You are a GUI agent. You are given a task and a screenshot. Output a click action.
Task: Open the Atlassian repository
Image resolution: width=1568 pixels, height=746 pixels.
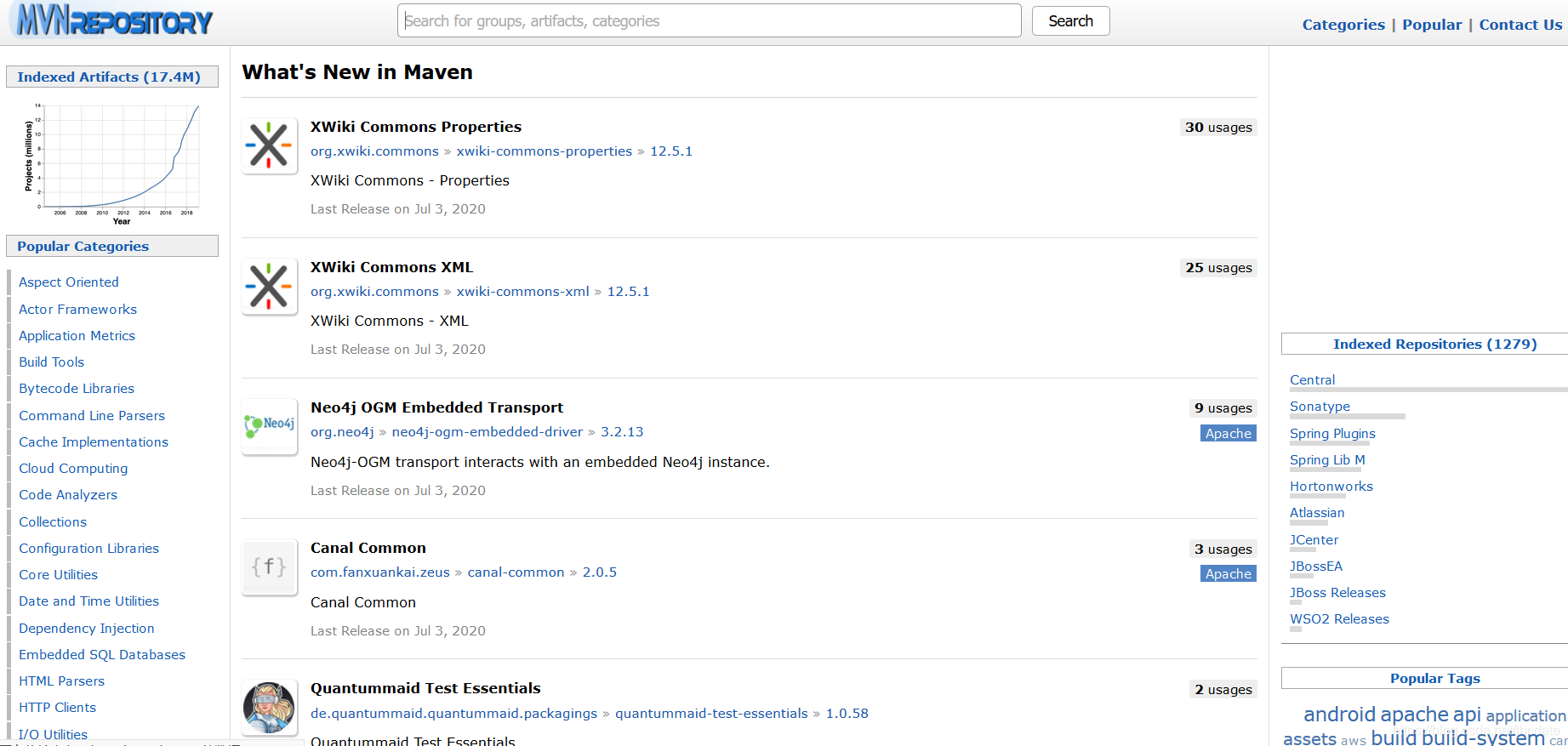[1317, 512]
